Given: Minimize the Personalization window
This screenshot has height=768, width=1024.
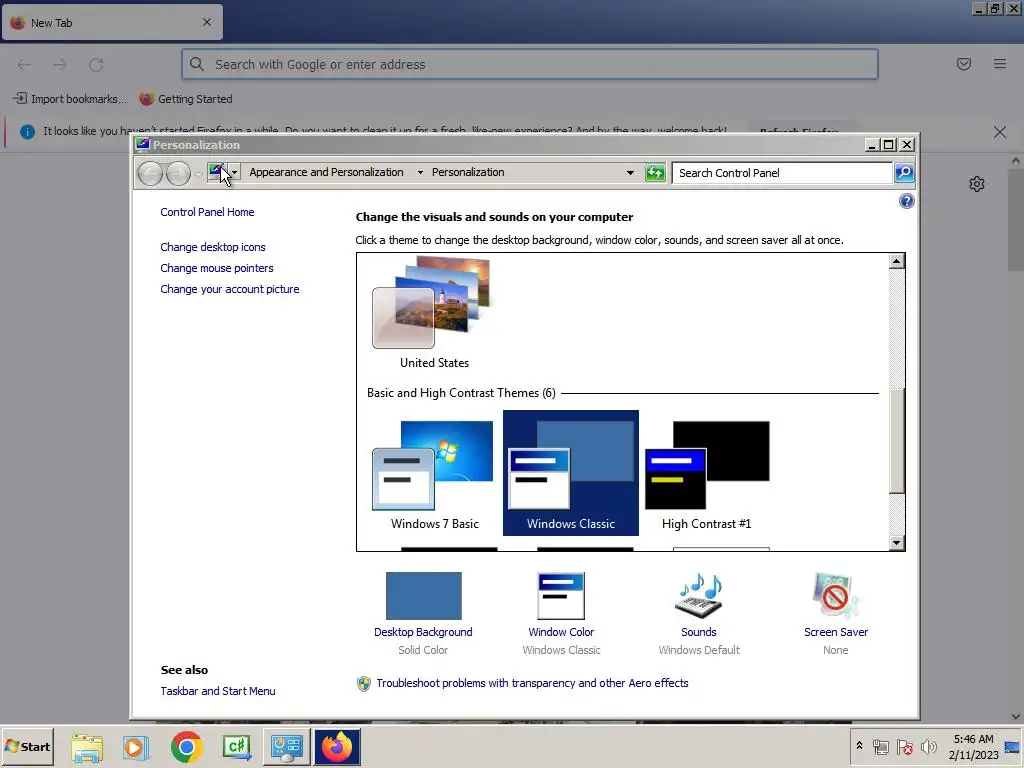Looking at the screenshot, I should tap(872, 144).
